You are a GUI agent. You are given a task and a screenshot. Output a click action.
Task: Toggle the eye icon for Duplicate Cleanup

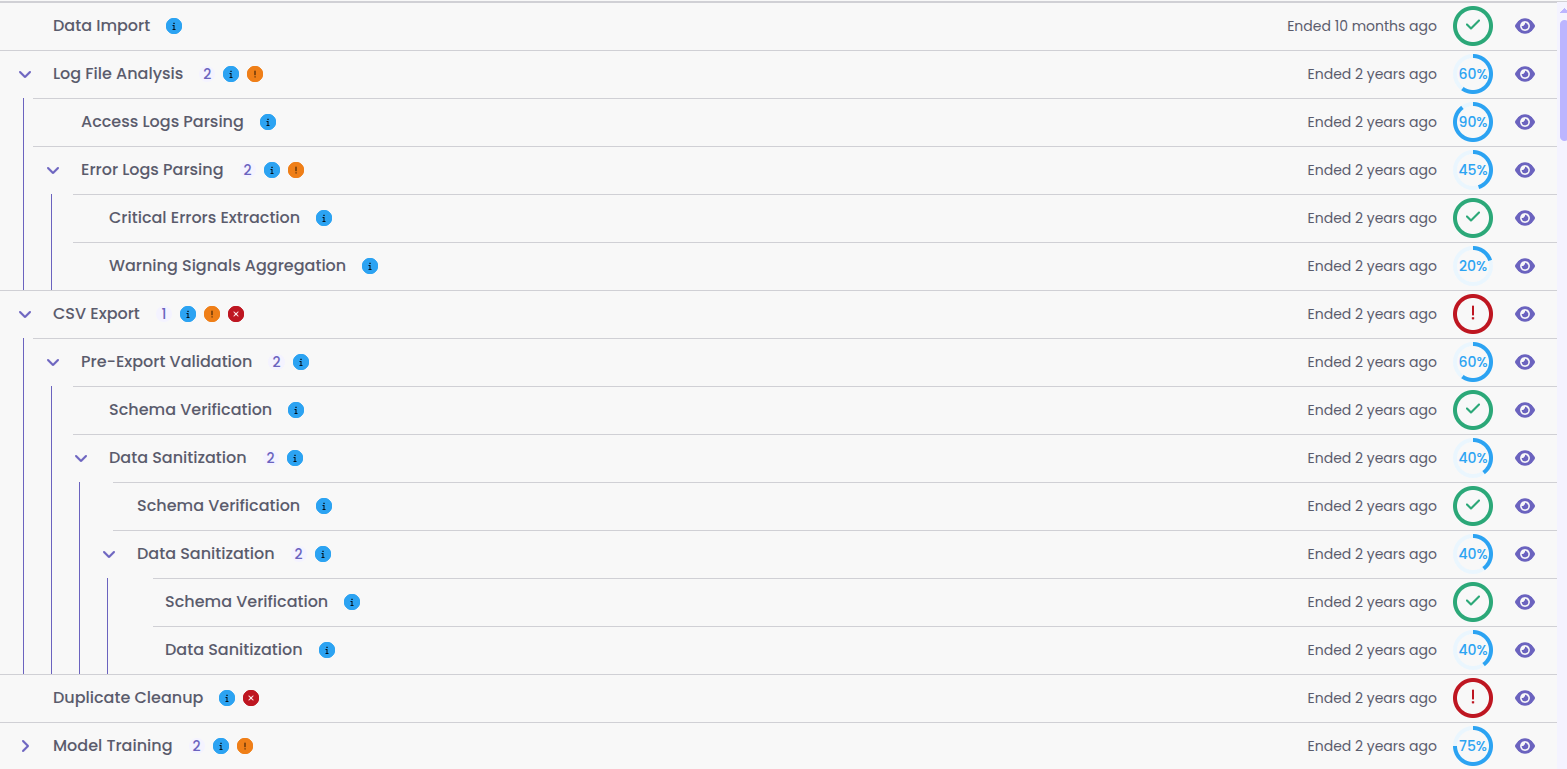click(x=1525, y=698)
